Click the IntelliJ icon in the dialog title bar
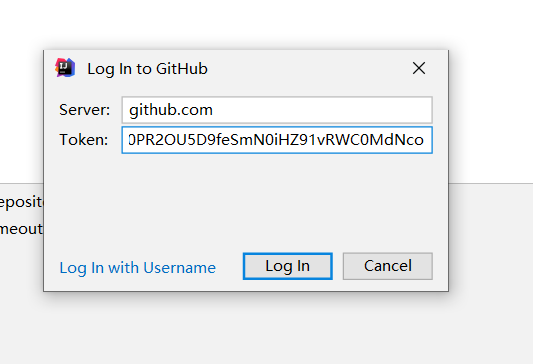This screenshot has width=533, height=364. pos(65,68)
